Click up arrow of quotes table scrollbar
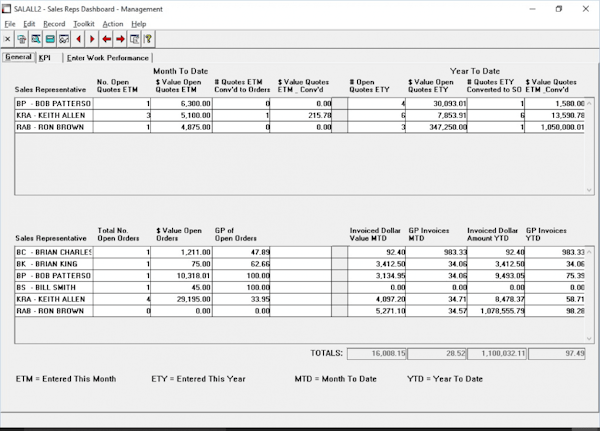This screenshot has height=431, width=600. pos(589,103)
